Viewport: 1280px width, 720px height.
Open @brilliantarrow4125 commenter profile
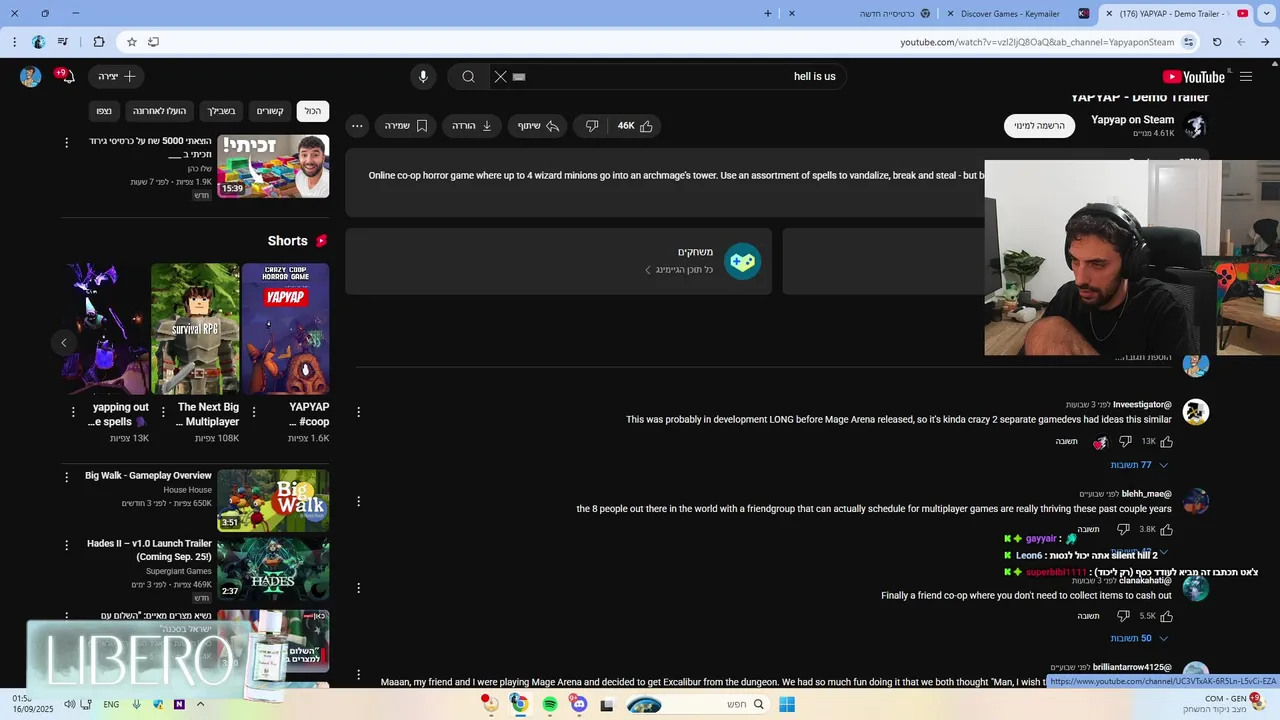pos(1132,667)
